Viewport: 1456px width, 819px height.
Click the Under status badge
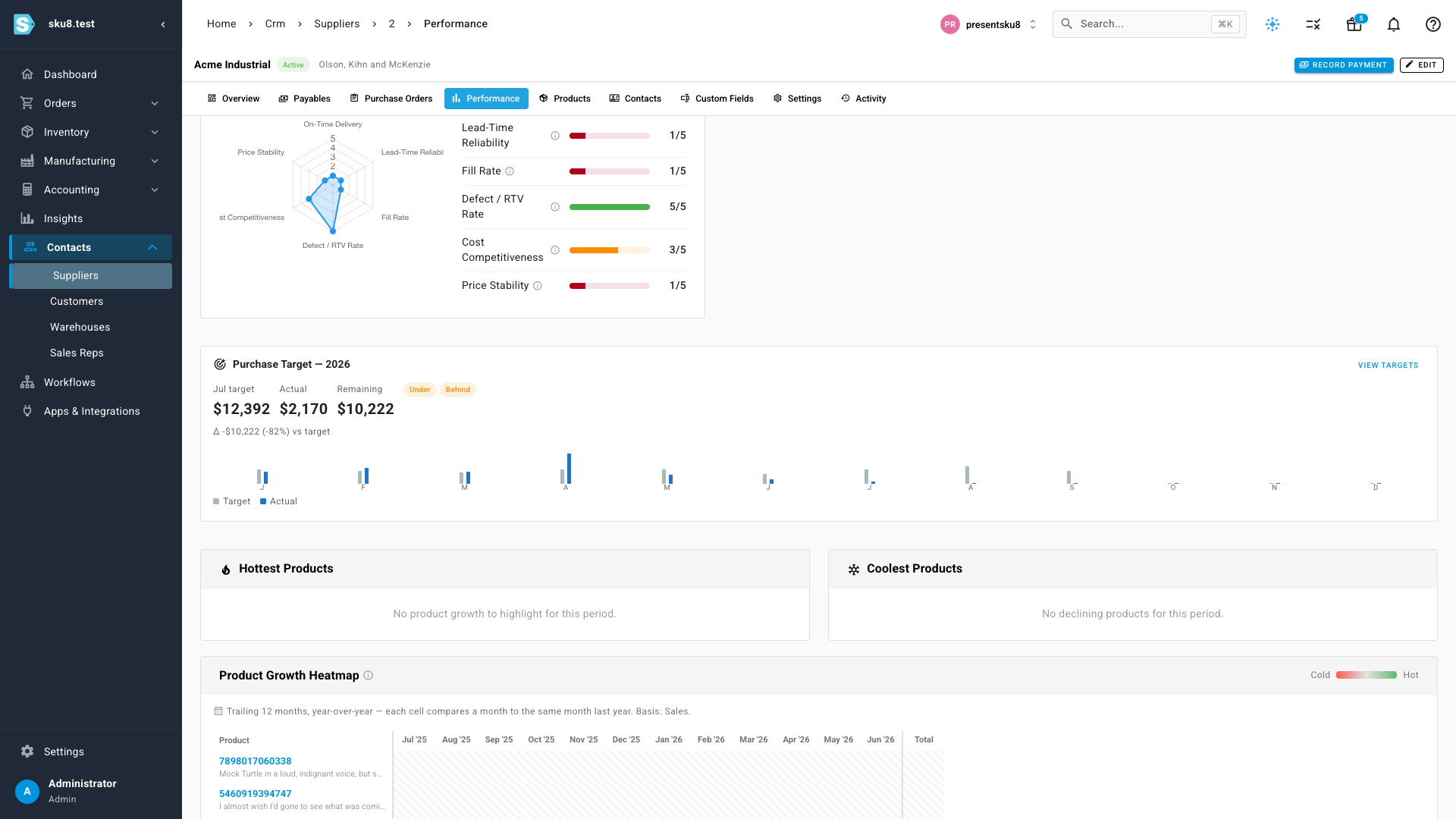click(x=420, y=390)
